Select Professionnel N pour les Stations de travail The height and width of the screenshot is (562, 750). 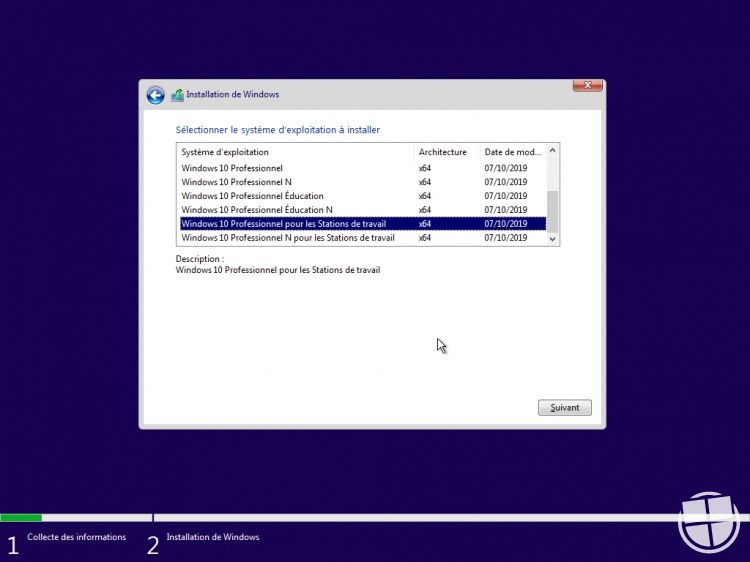pyautogui.click(x=363, y=237)
